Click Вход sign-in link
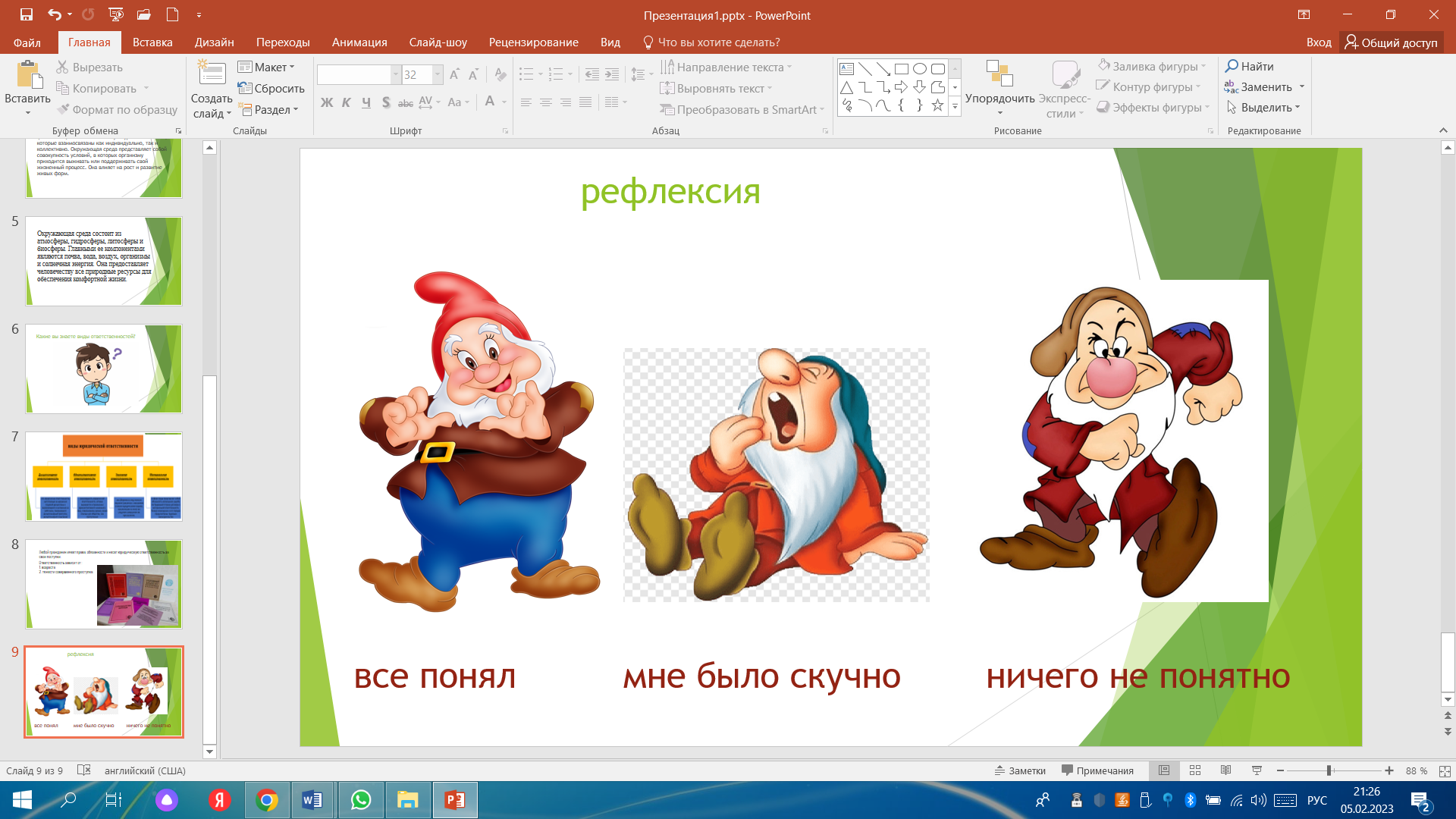 pyautogui.click(x=1319, y=42)
